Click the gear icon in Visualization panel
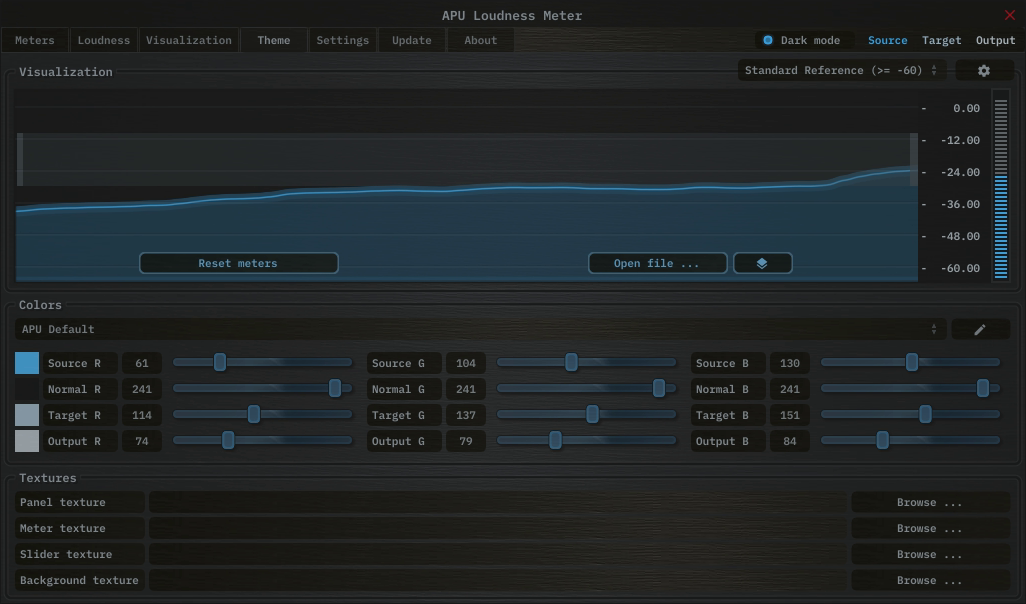1026x604 pixels. [983, 71]
